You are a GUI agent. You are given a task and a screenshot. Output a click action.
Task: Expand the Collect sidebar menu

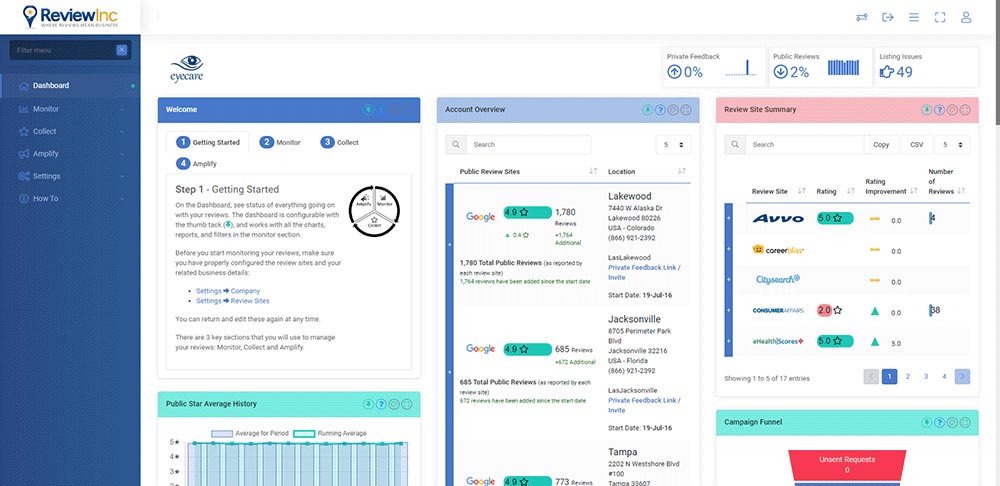(70, 131)
